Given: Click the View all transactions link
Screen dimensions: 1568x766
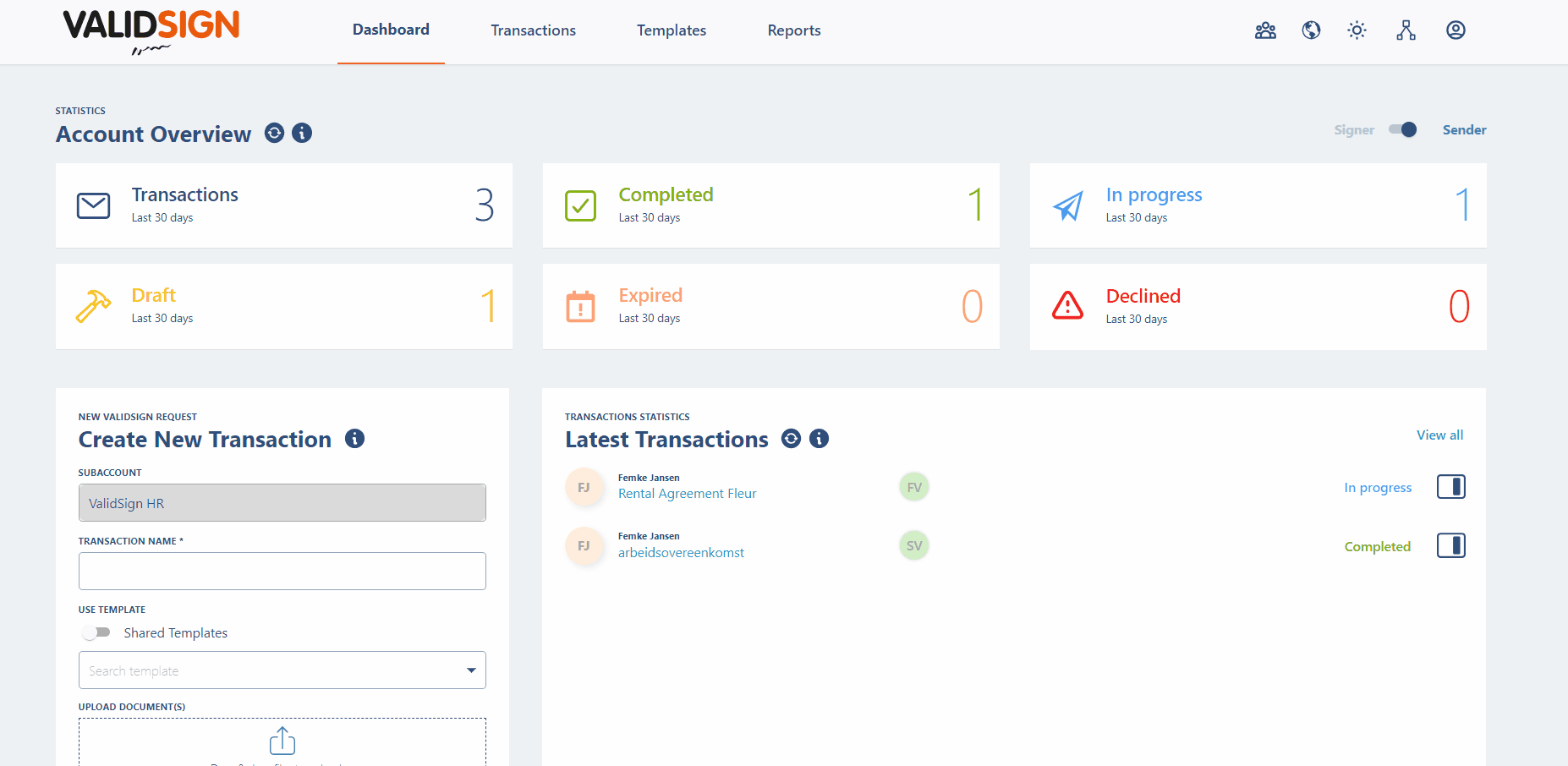Looking at the screenshot, I should coord(1439,435).
